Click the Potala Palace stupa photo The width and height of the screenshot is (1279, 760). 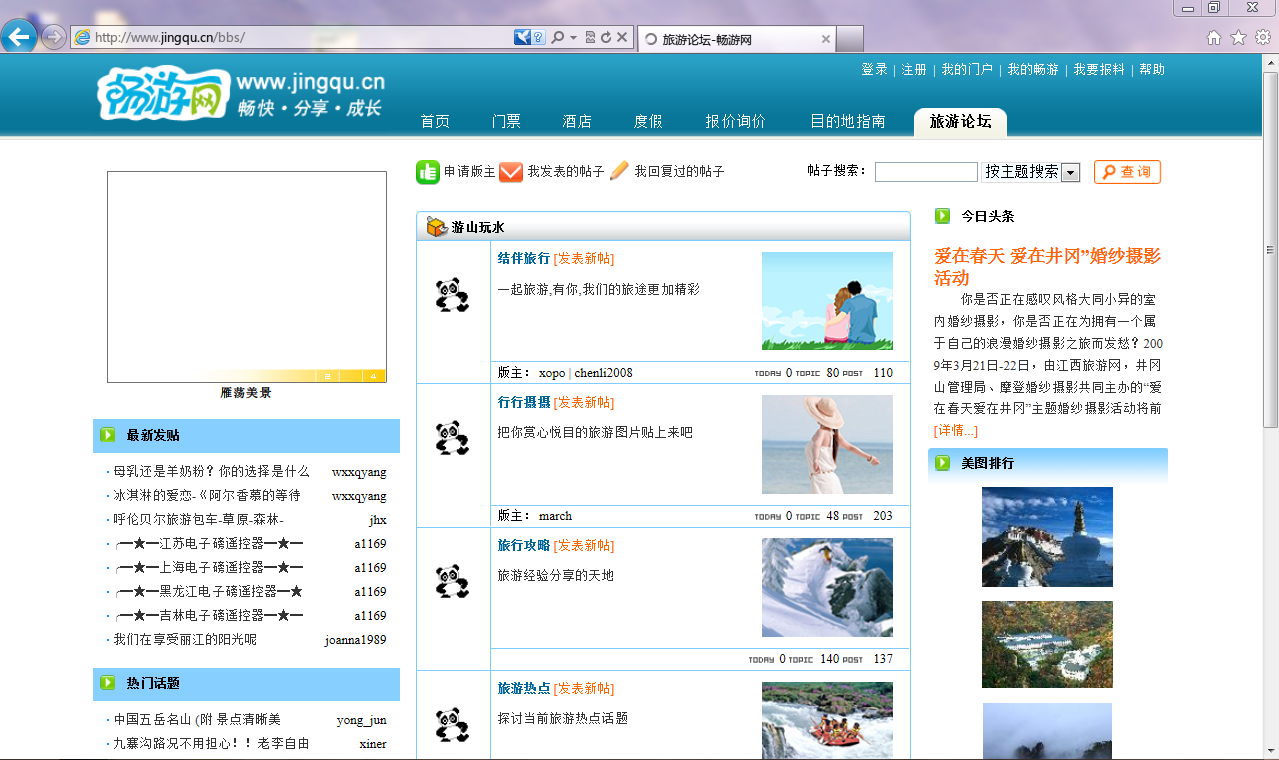(x=1047, y=537)
